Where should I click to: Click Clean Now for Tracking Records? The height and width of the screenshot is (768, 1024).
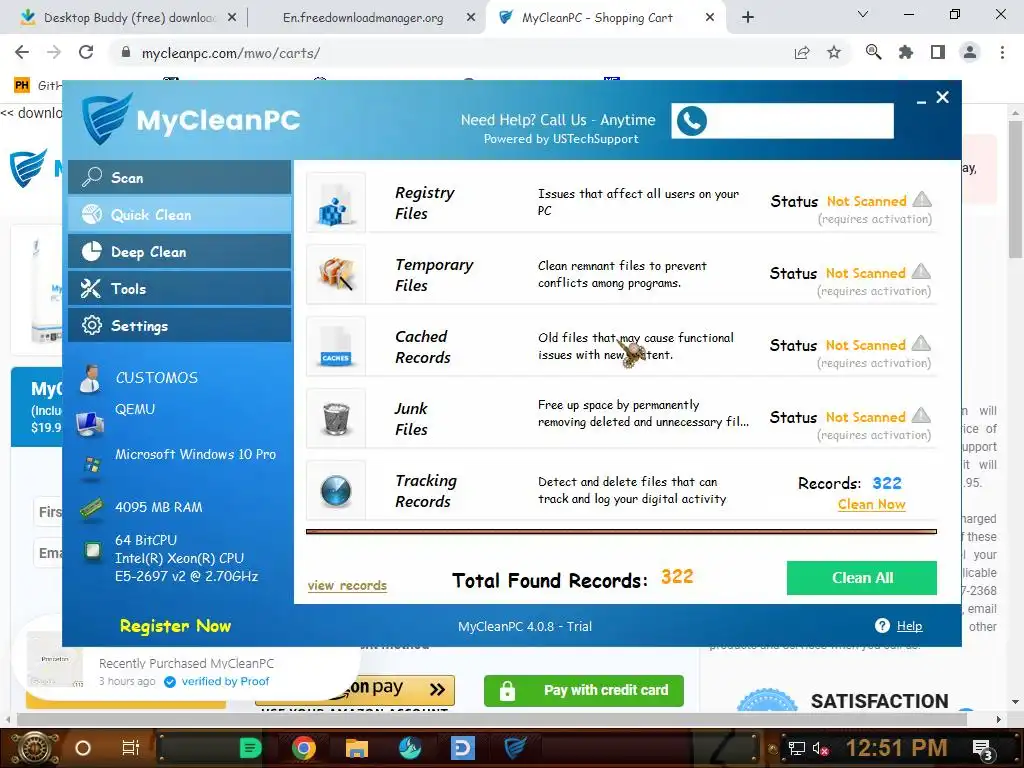pos(871,504)
